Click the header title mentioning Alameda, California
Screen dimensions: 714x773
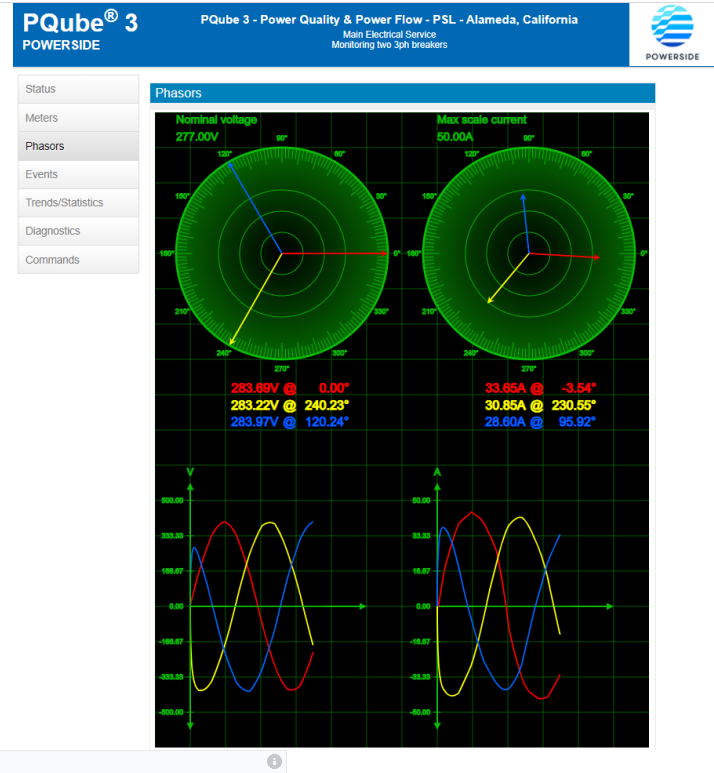[389, 20]
